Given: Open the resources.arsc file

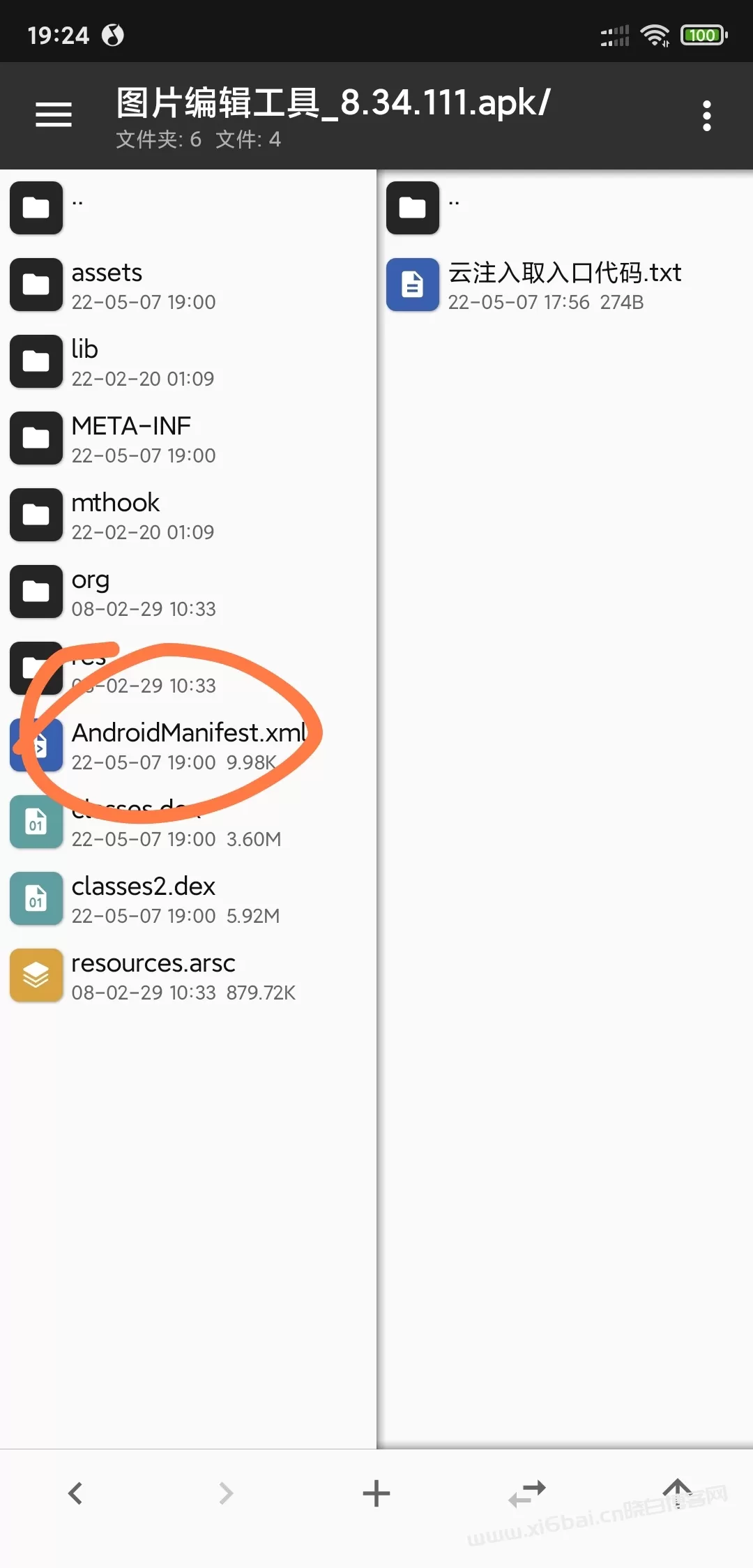Looking at the screenshot, I should (188, 975).
